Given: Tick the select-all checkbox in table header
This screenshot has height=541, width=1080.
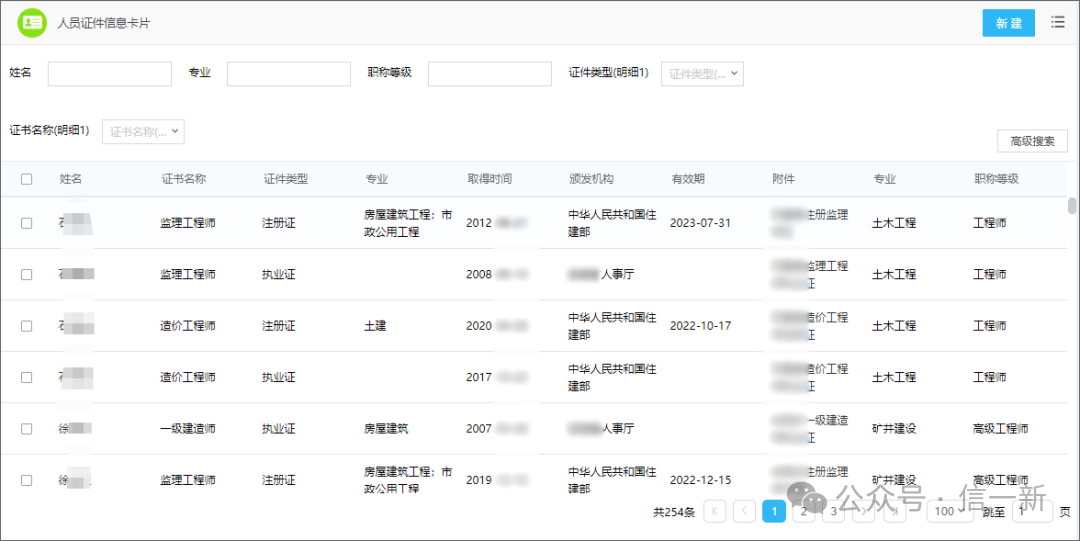Looking at the screenshot, I should click(x=26, y=179).
